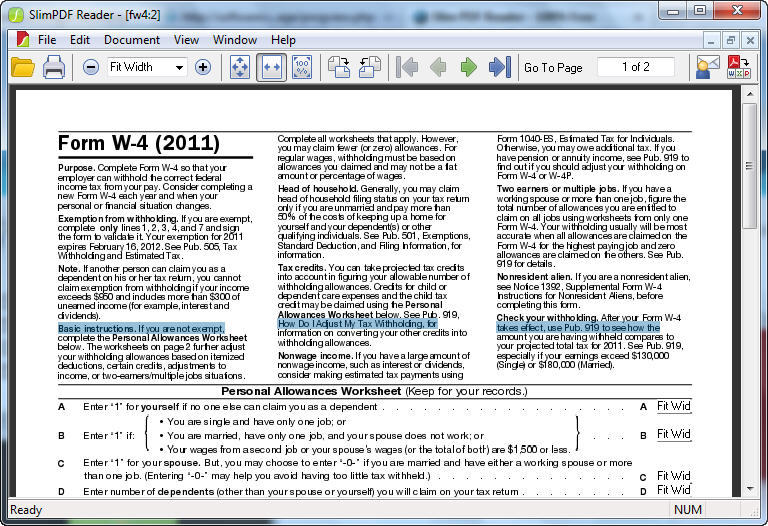Open the Window menu
The image size is (768, 526).
235,40
